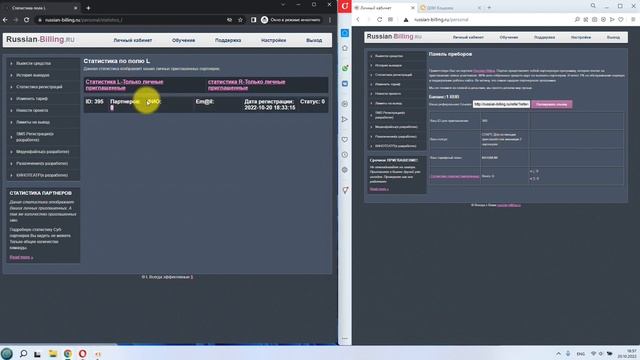Open a new tab in Opera
This screenshot has height=360, width=640.
489,7
